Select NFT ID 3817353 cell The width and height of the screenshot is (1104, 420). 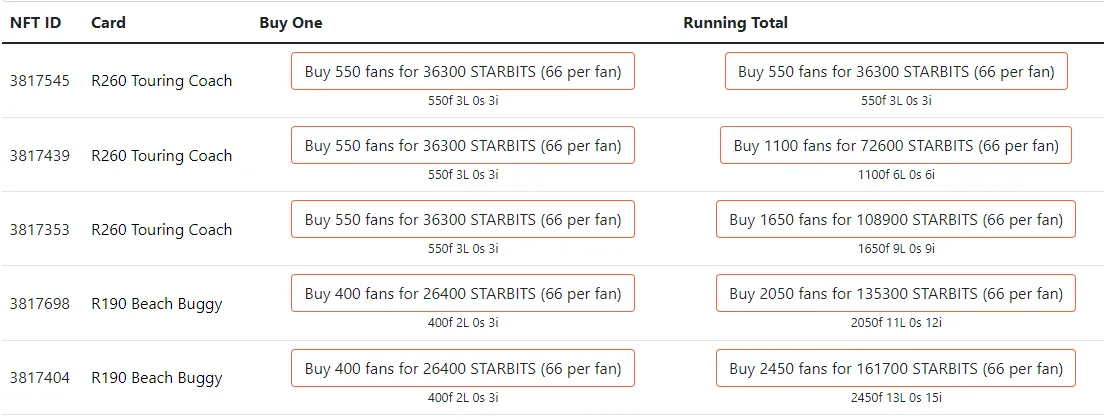39,229
